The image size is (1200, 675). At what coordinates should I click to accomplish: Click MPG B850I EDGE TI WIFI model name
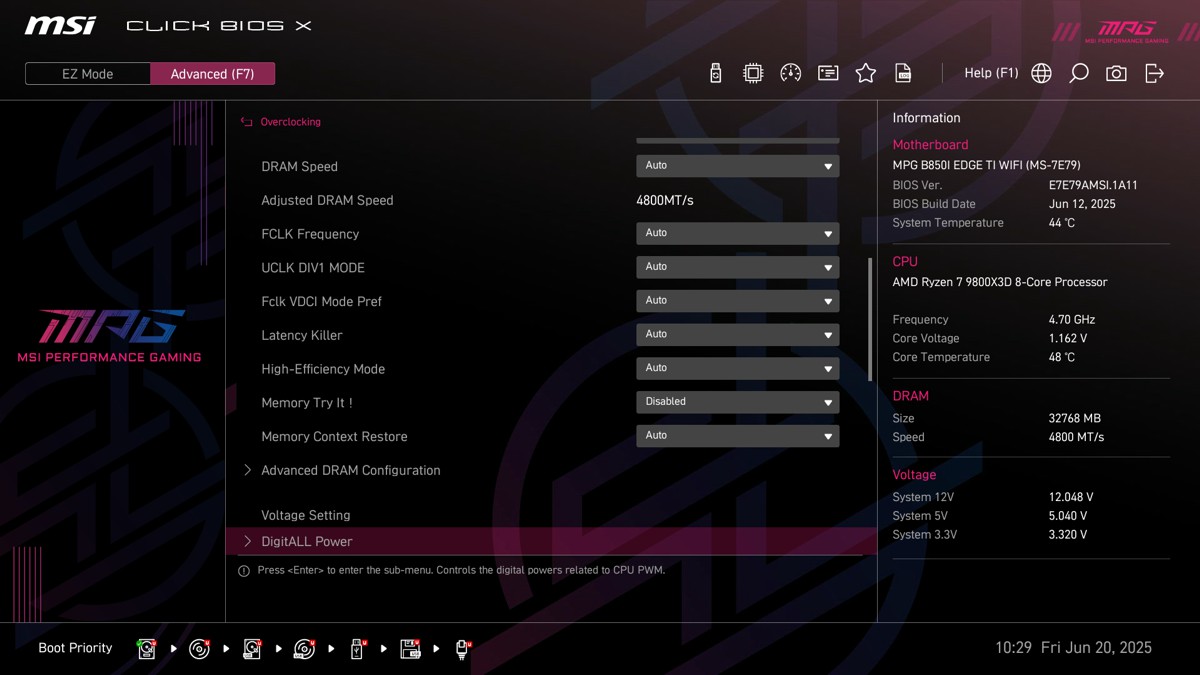click(986, 165)
